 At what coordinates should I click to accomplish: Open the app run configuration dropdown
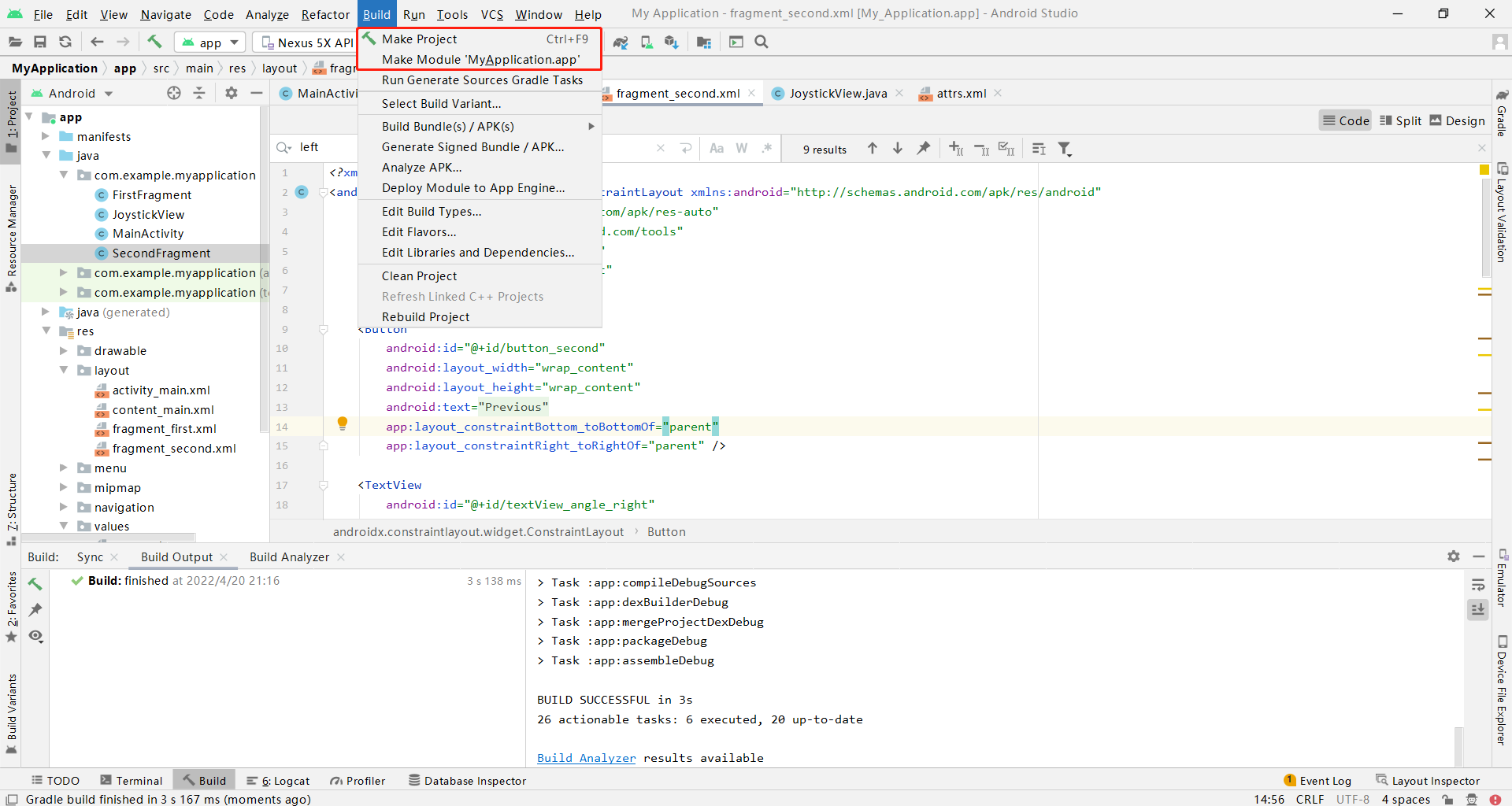click(x=209, y=43)
